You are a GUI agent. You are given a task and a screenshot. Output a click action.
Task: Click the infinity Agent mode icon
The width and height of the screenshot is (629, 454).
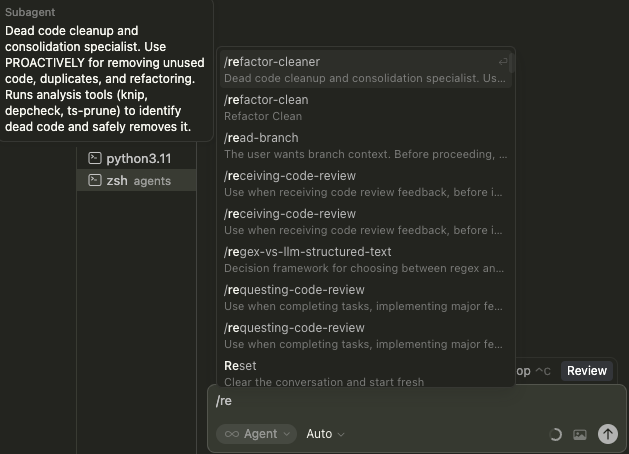(x=231, y=434)
